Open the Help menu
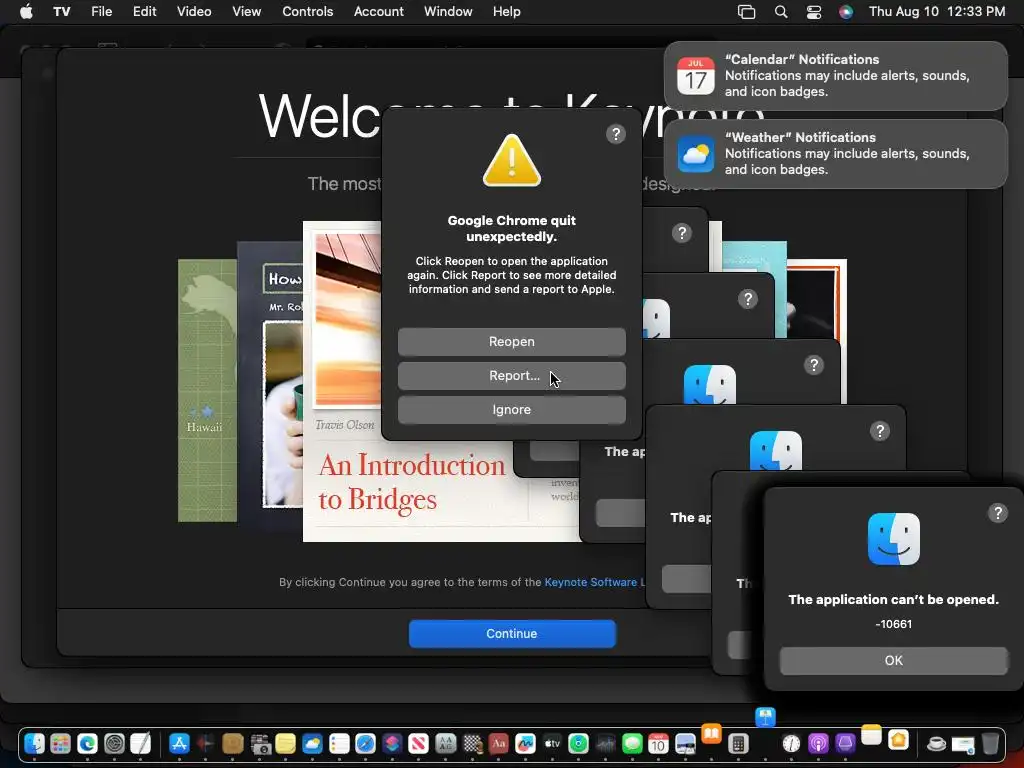This screenshot has height=768, width=1024. (507, 12)
